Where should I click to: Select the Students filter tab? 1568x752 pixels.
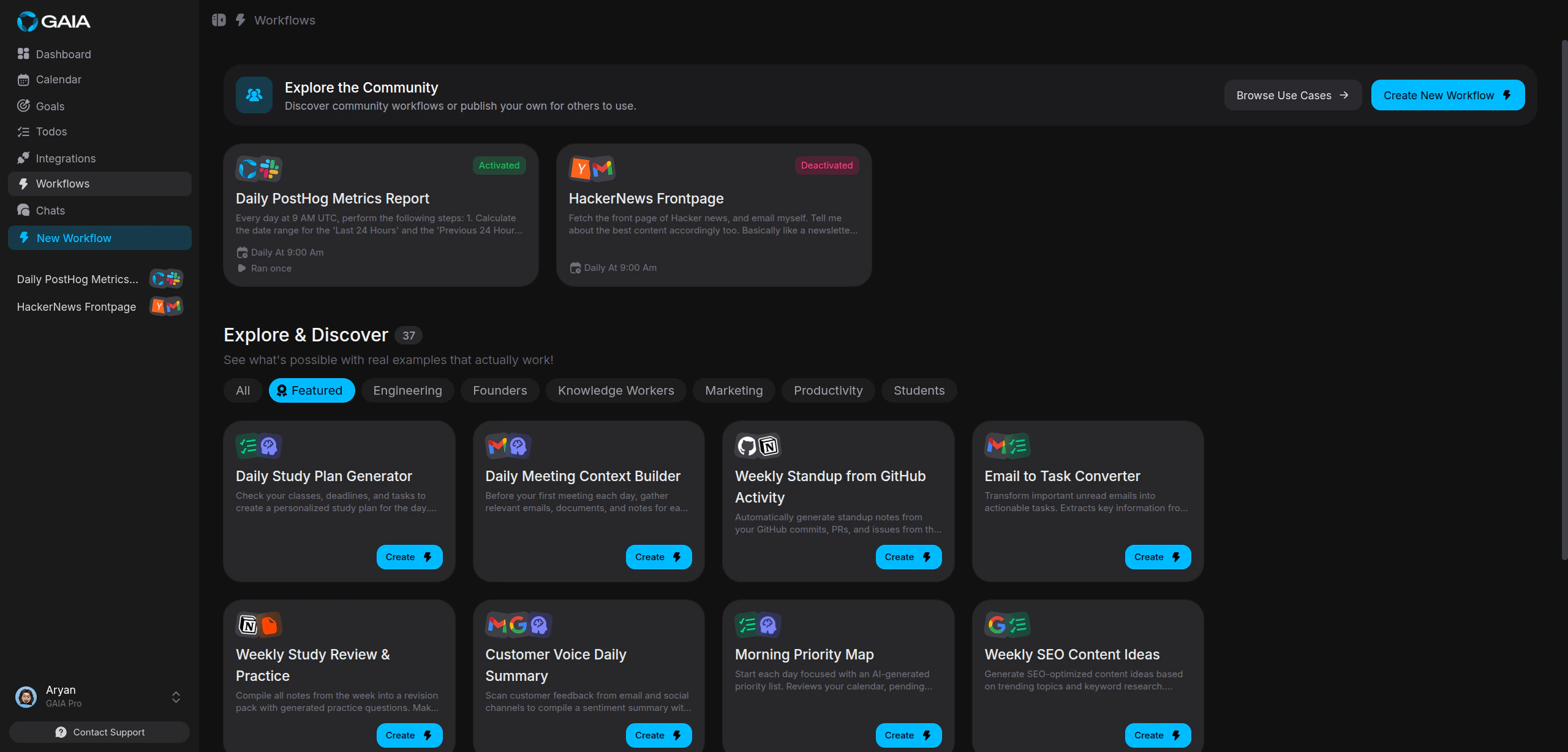click(919, 390)
